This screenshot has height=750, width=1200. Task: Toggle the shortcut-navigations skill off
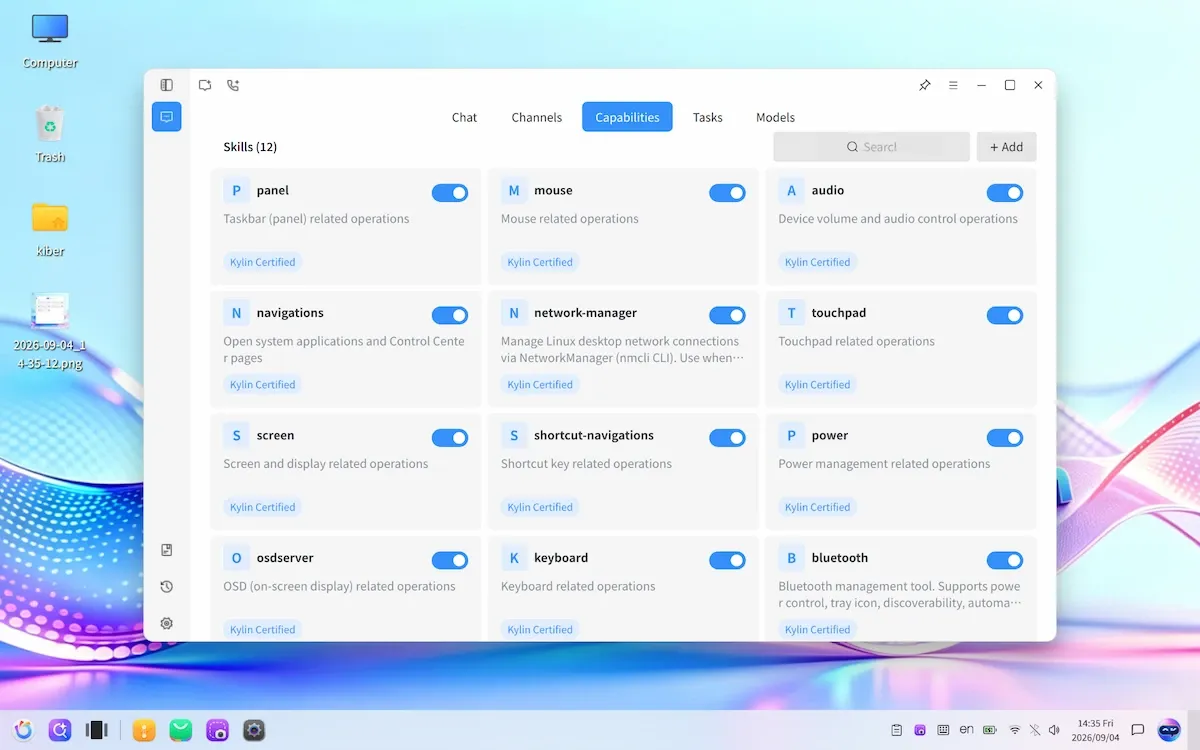[727, 438]
